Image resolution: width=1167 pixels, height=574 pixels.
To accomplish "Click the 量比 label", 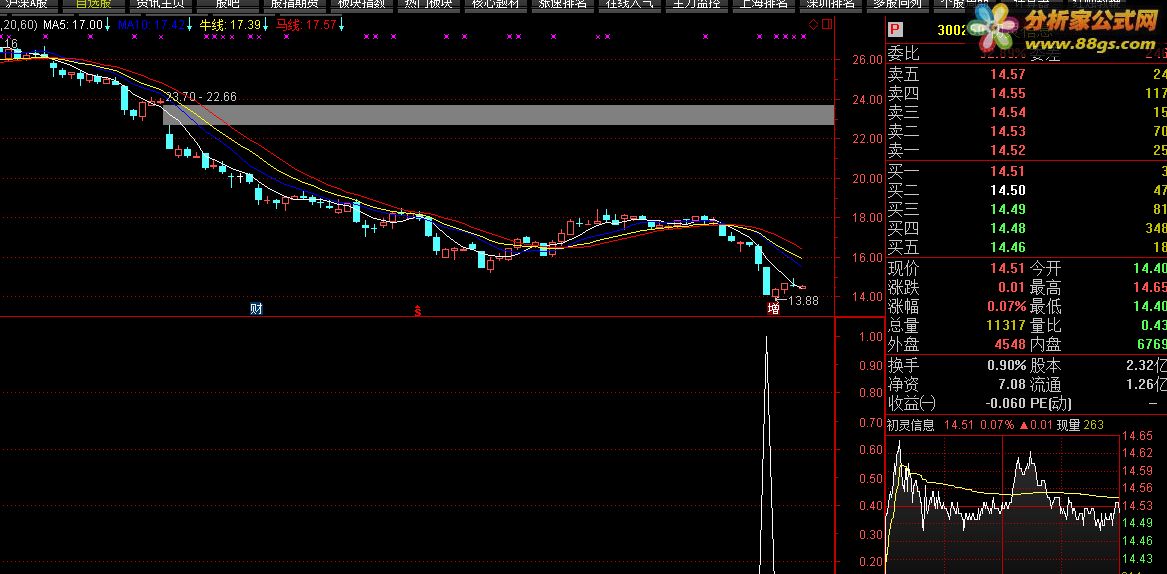I will 1046,326.
